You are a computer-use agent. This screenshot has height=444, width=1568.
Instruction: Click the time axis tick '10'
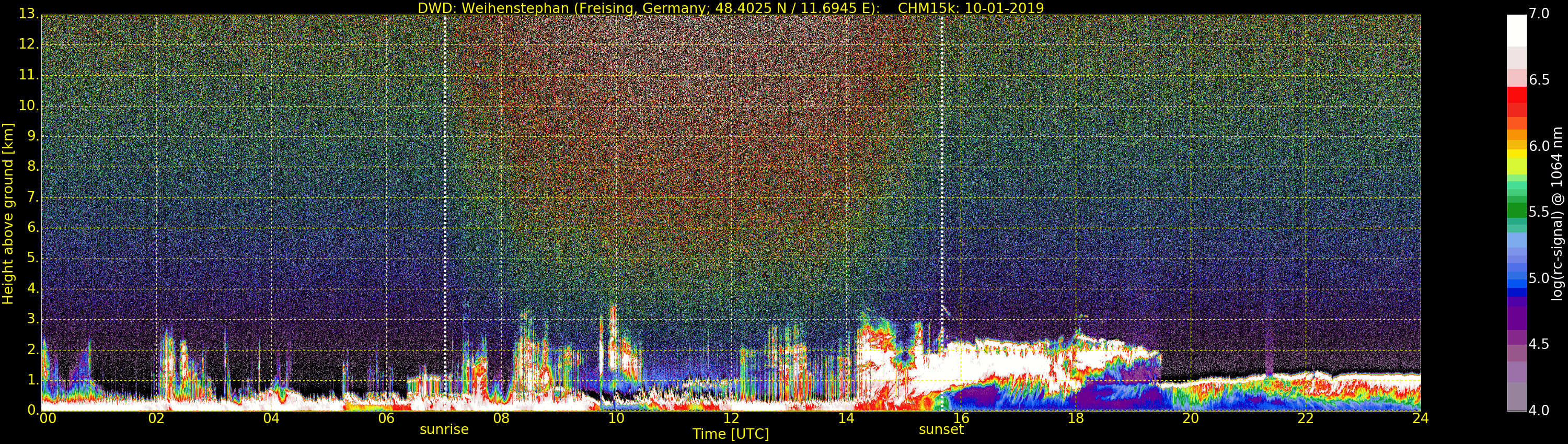point(616,418)
